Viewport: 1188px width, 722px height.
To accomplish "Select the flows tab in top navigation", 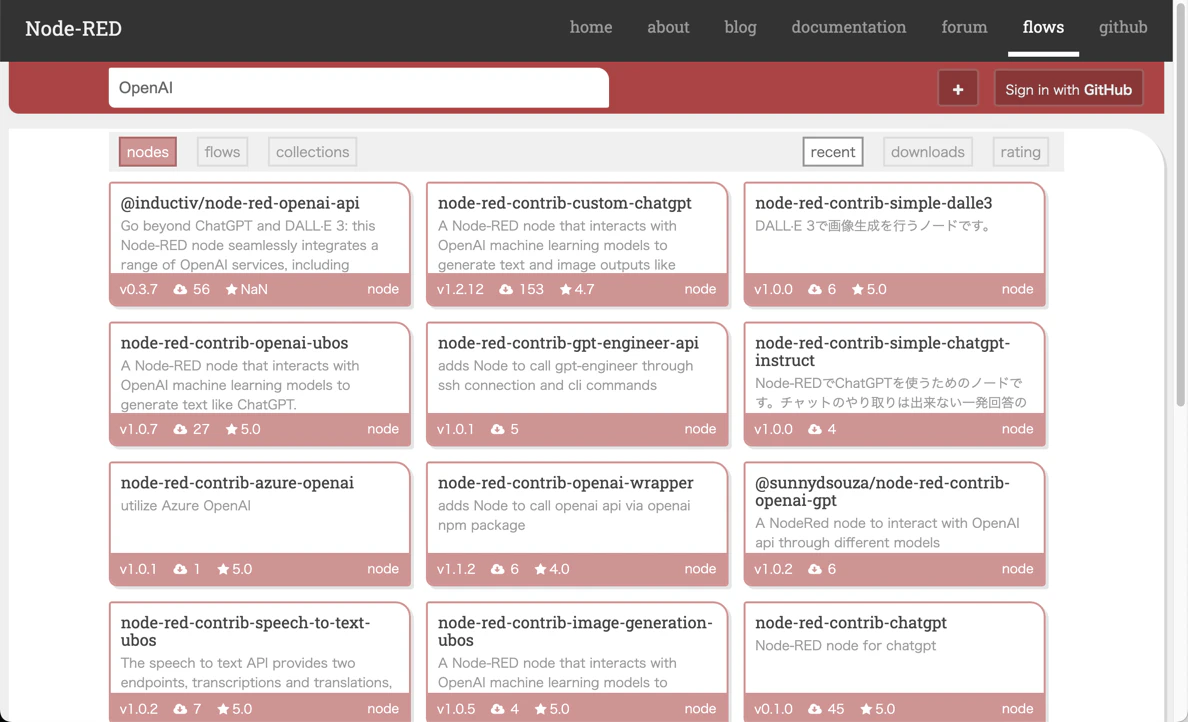I will click(x=1043, y=27).
